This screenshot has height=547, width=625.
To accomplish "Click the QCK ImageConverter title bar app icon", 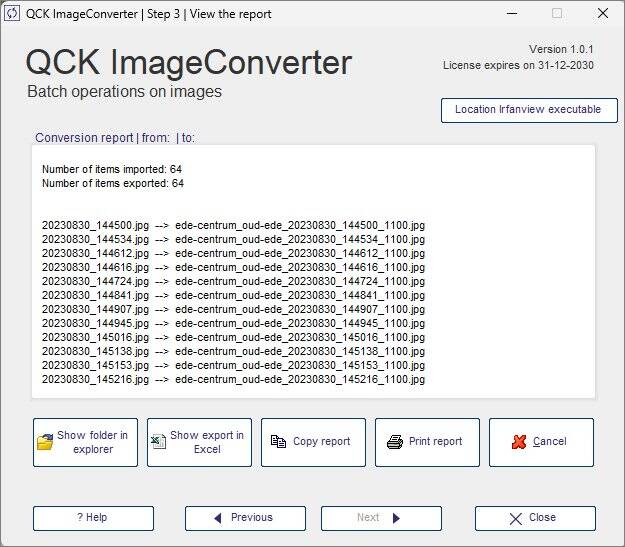I will point(12,14).
